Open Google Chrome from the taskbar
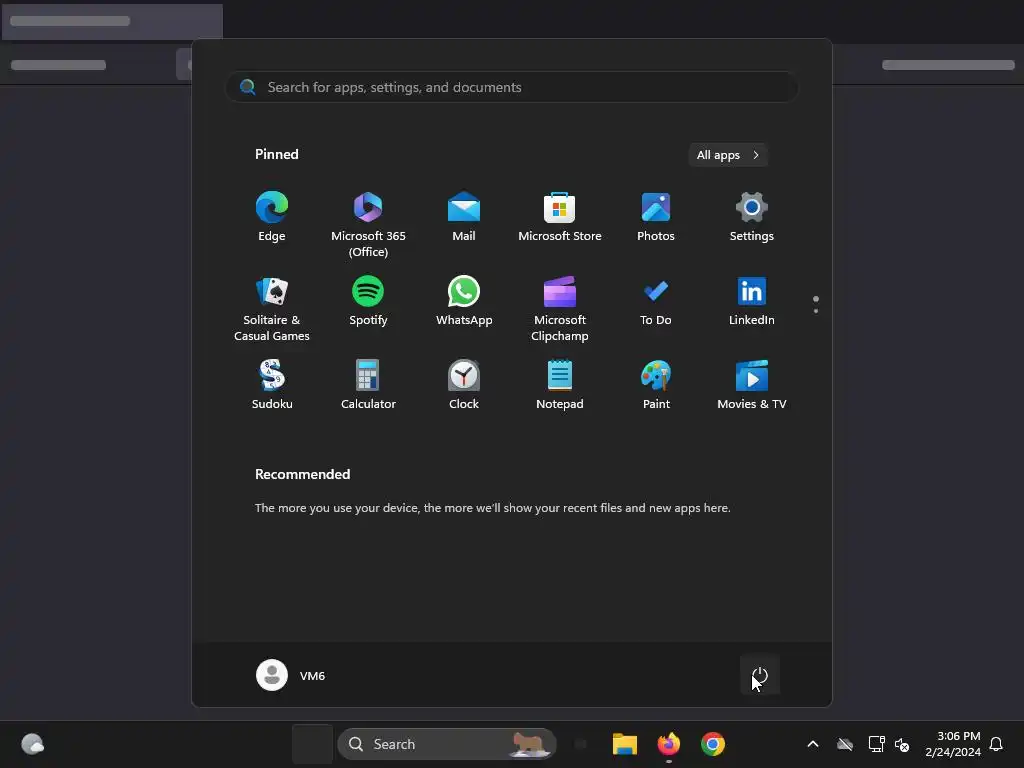The image size is (1024, 768). click(712, 744)
